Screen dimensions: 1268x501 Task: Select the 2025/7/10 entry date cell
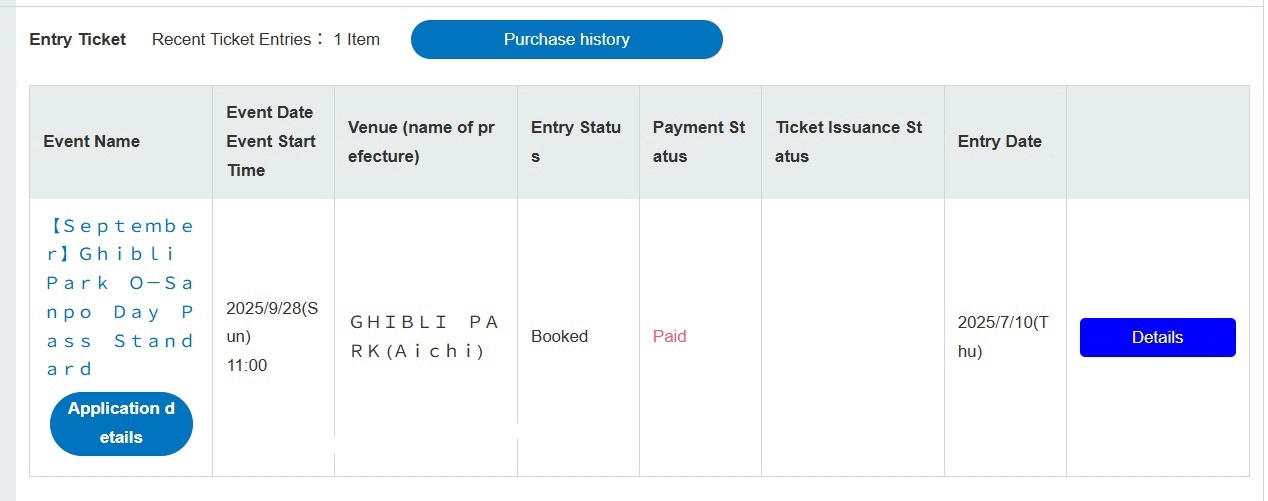coord(1005,337)
